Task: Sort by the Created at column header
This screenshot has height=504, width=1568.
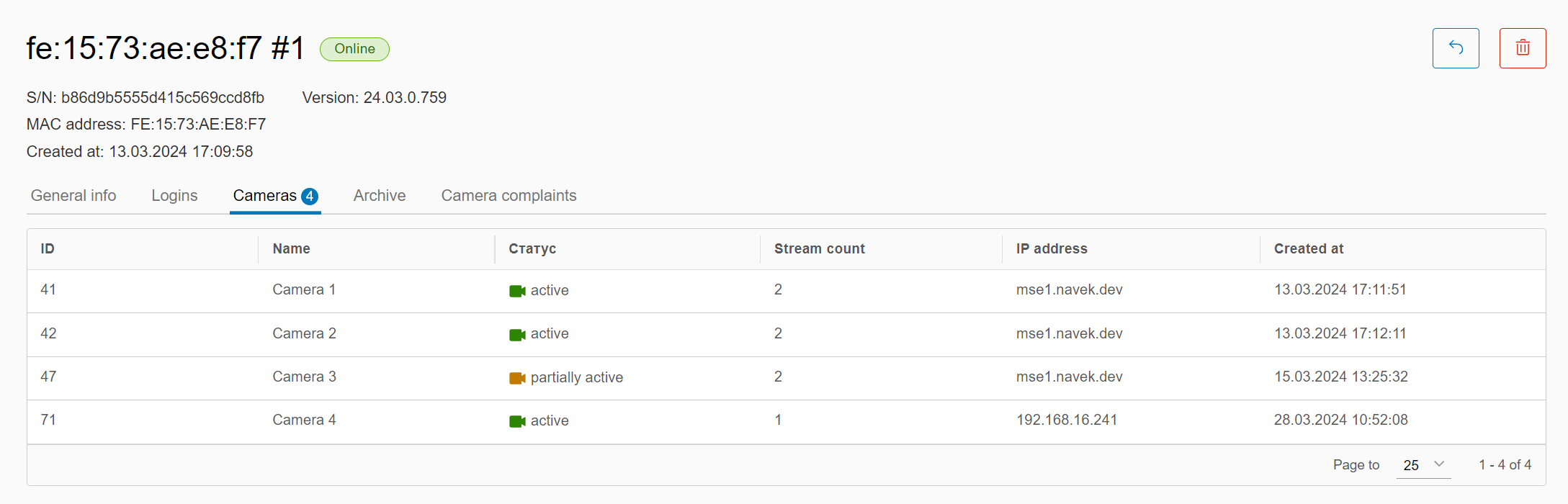Action: [x=1308, y=249]
